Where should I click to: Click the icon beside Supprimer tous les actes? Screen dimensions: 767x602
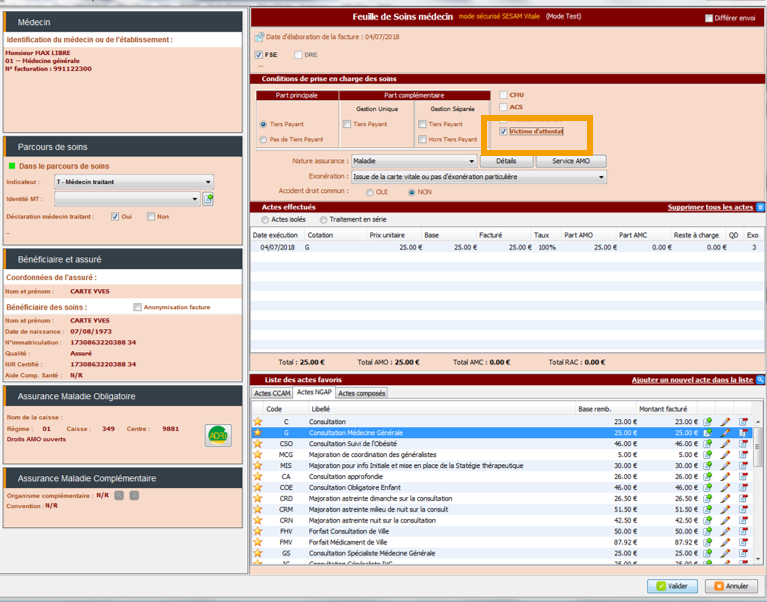click(x=760, y=207)
